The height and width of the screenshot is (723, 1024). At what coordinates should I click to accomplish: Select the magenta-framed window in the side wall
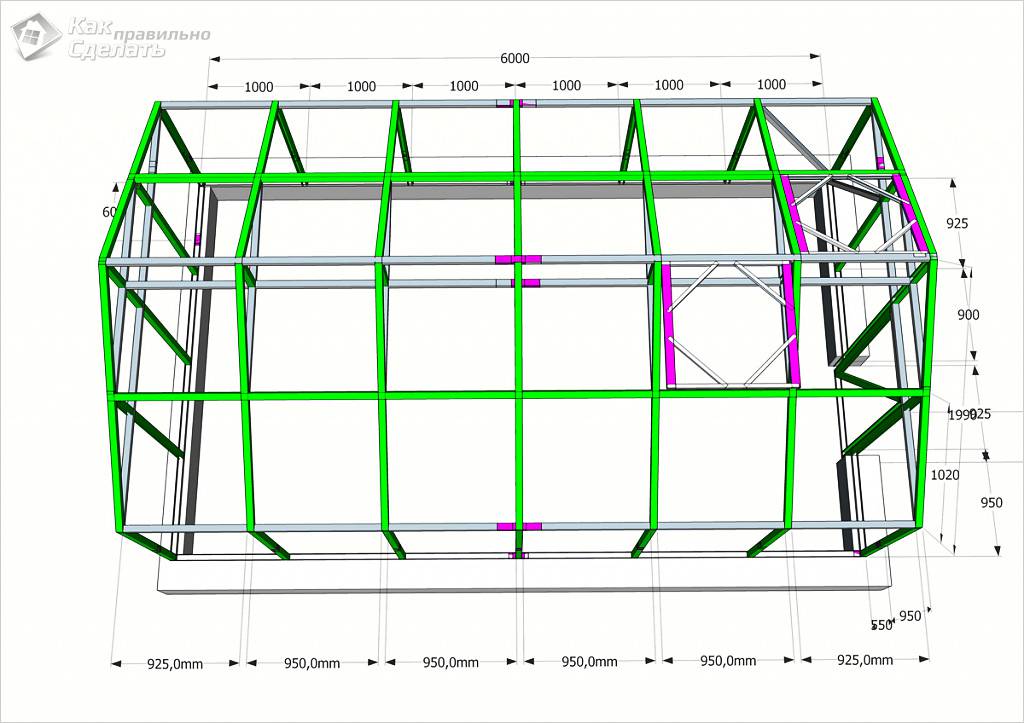pyautogui.click(x=729, y=324)
